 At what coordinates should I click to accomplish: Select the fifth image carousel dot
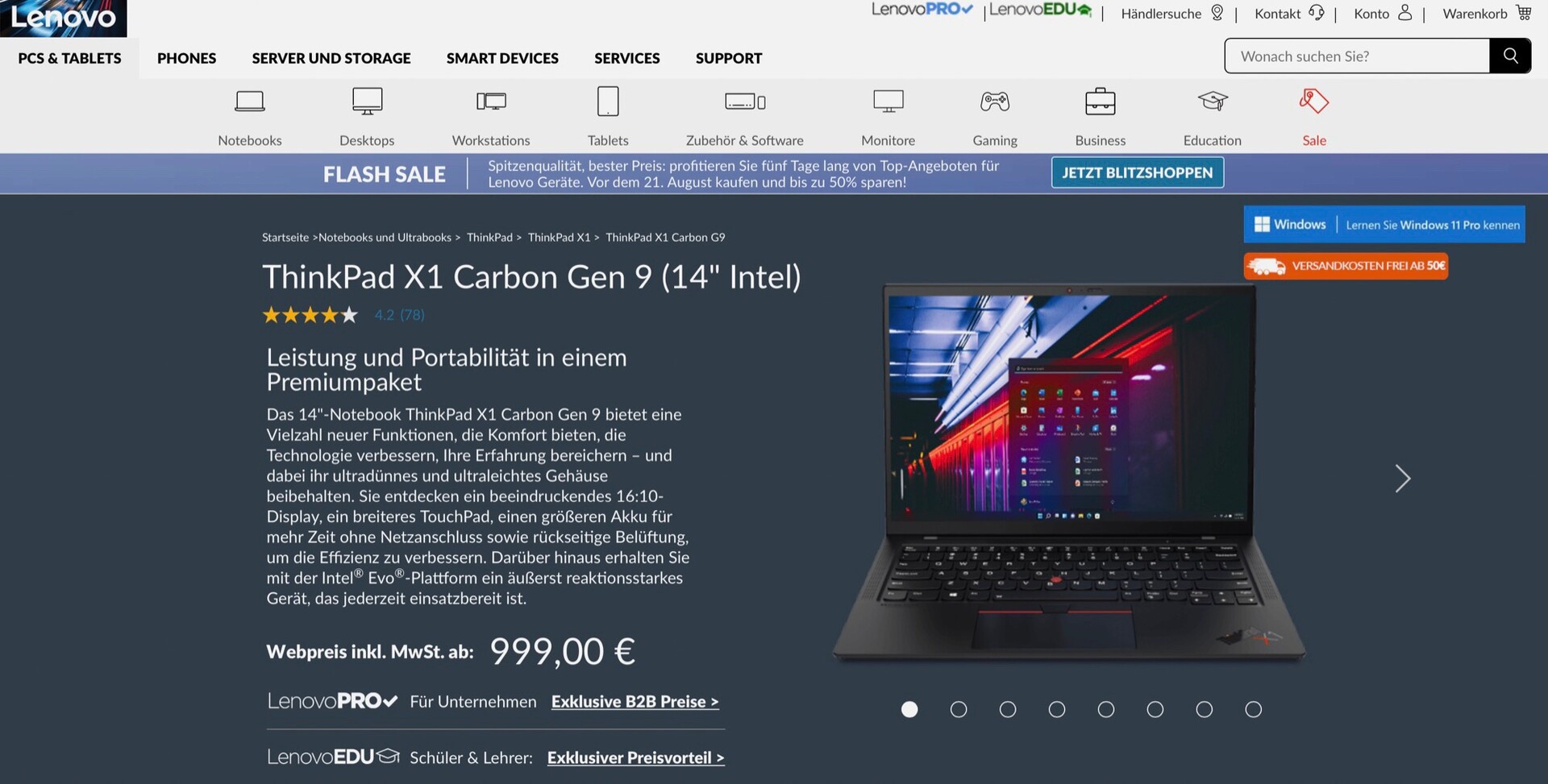(1106, 709)
